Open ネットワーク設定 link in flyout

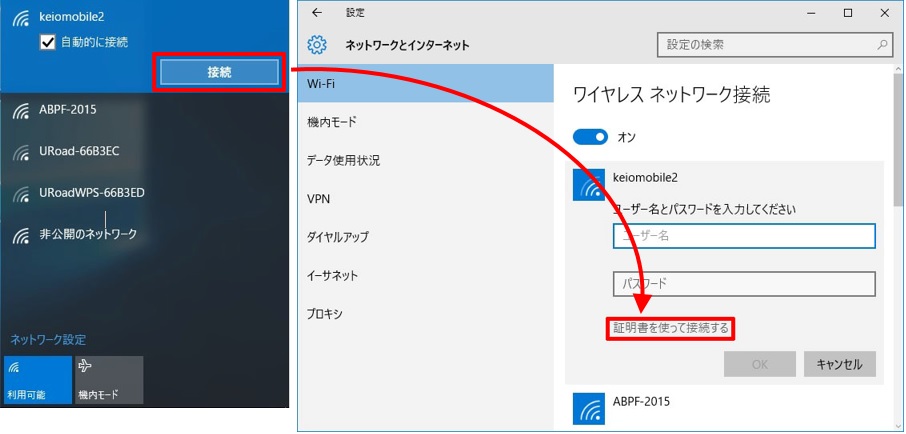tap(48, 340)
